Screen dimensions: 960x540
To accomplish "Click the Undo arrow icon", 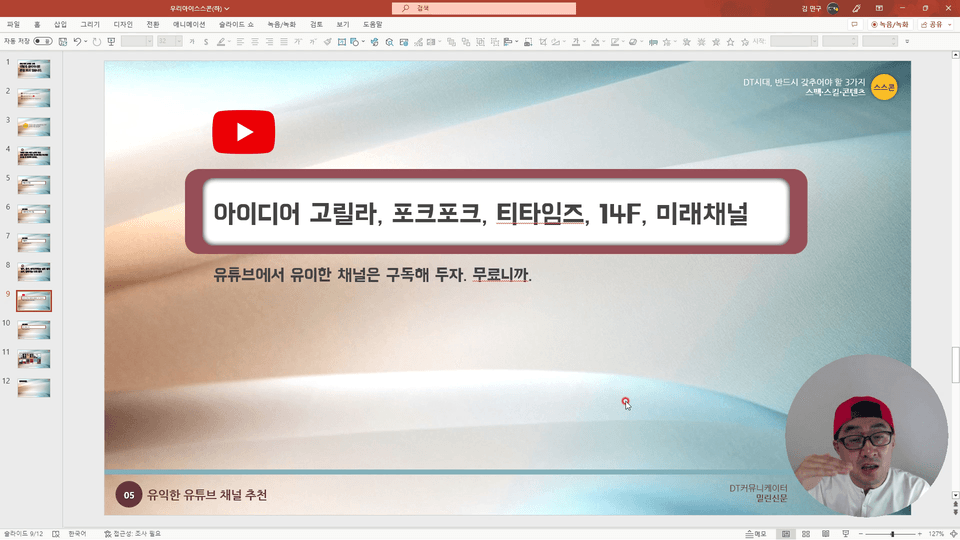I will coord(77,42).
